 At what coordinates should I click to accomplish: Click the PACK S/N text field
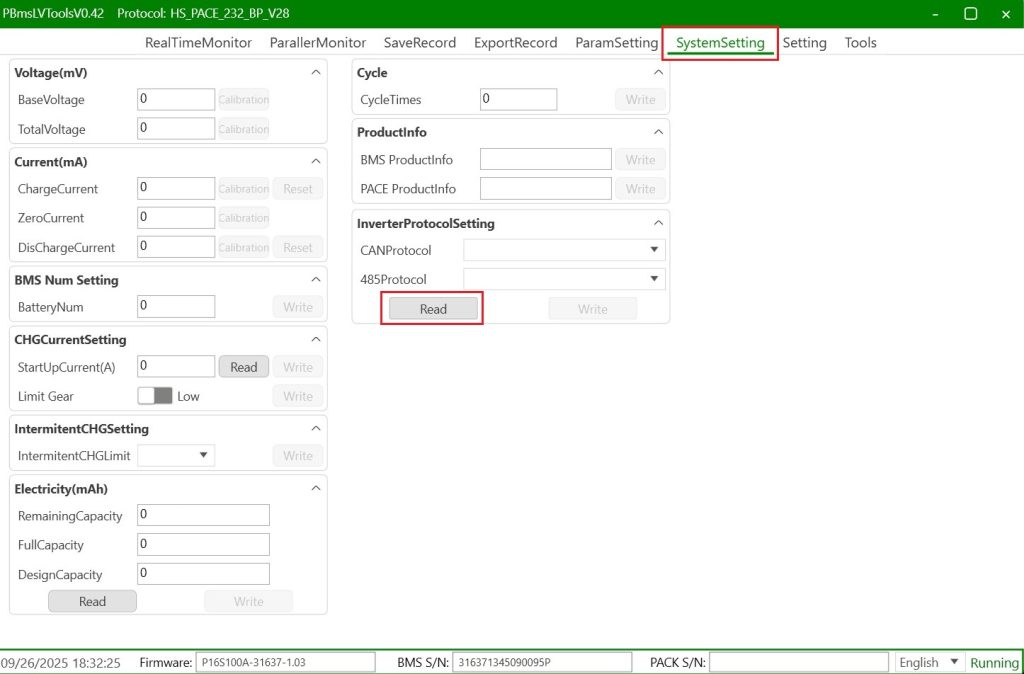[798, 662]
